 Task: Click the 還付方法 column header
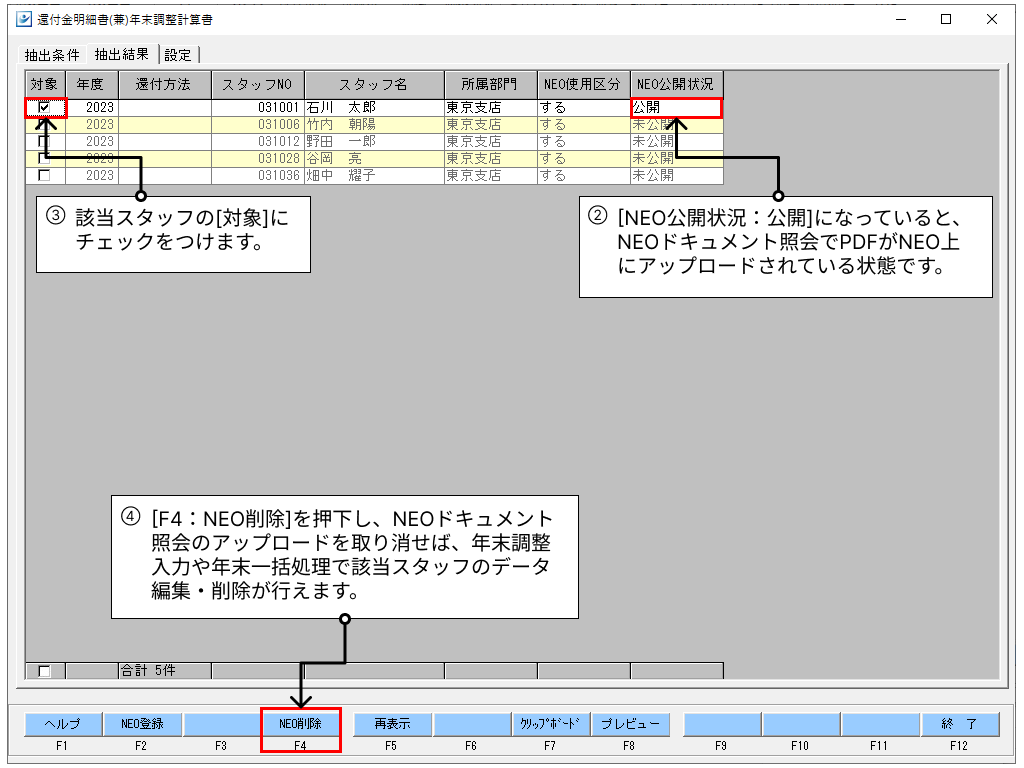165,85
